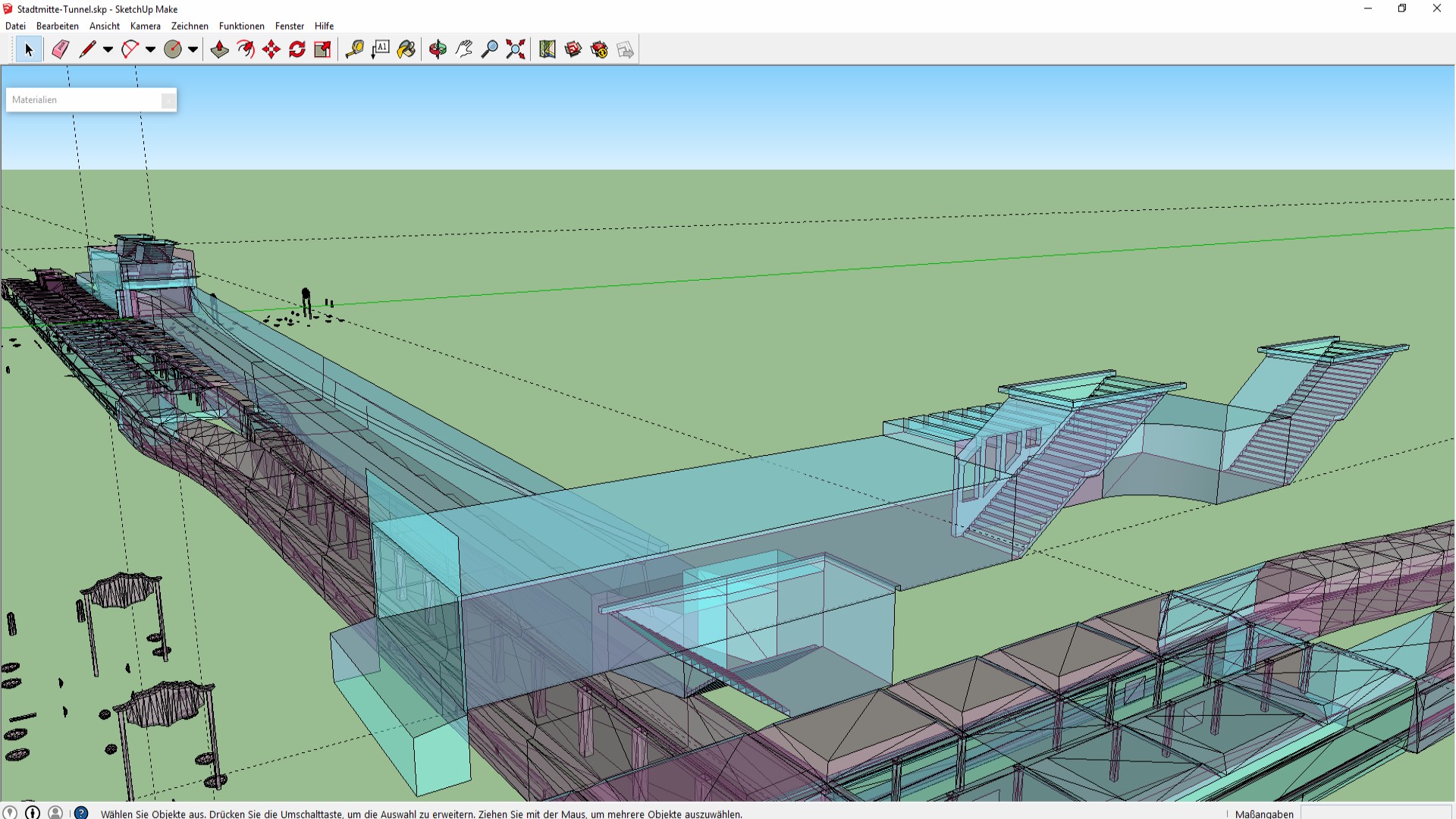Click the Maßangaben input box

tap(1375, 813)
